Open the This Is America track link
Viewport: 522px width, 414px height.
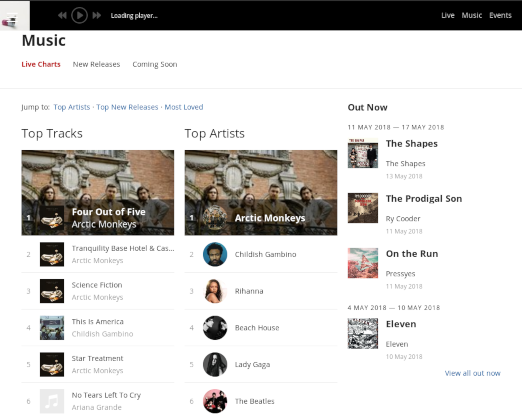(98, 322)
